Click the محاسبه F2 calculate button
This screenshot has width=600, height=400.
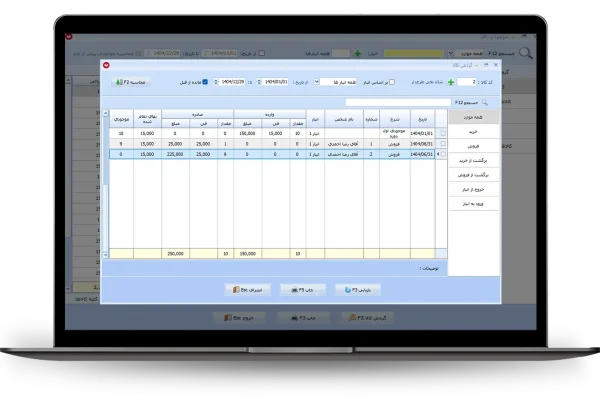coord(133,82)
